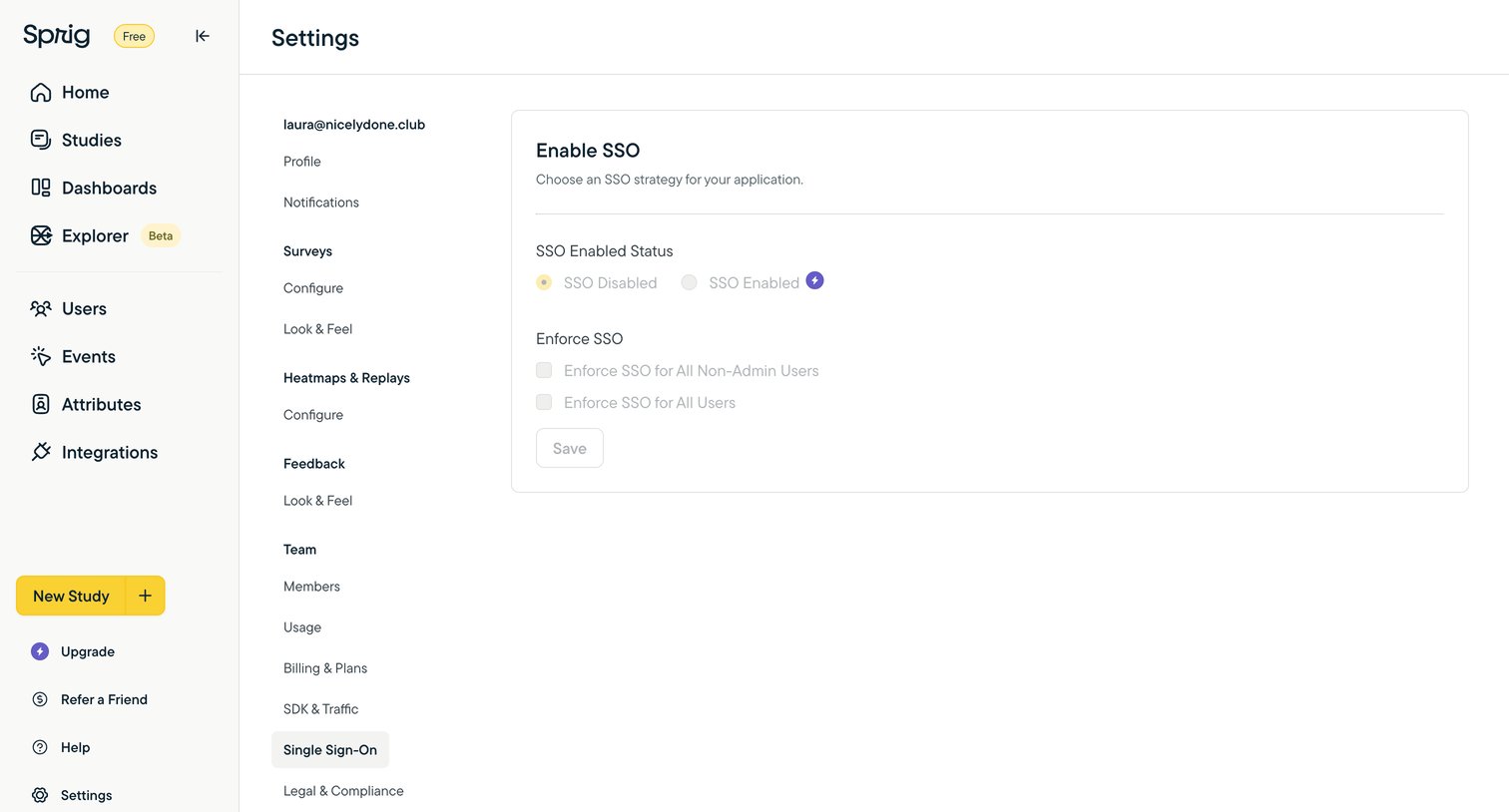This screenshot has width=1509, height=812.
Task: Open Look & Feel under Feedback
Action: 318,501
